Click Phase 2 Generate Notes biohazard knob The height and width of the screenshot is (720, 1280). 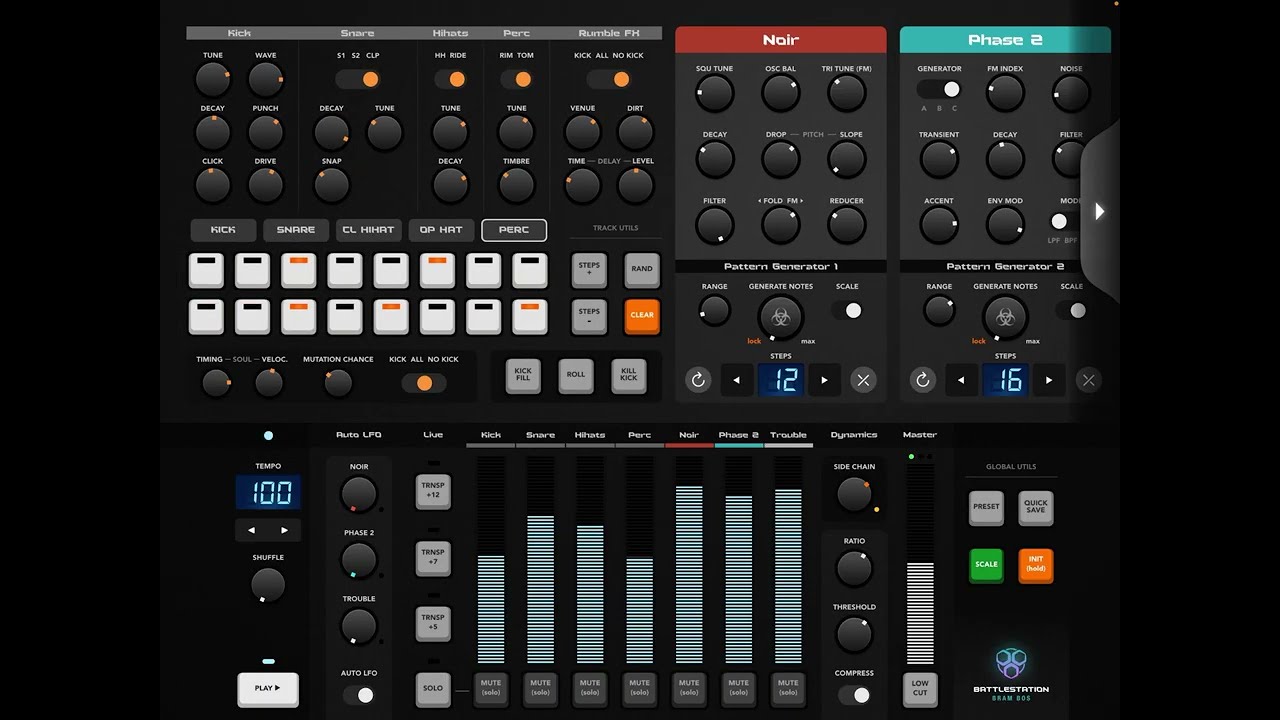point(1005,318)
